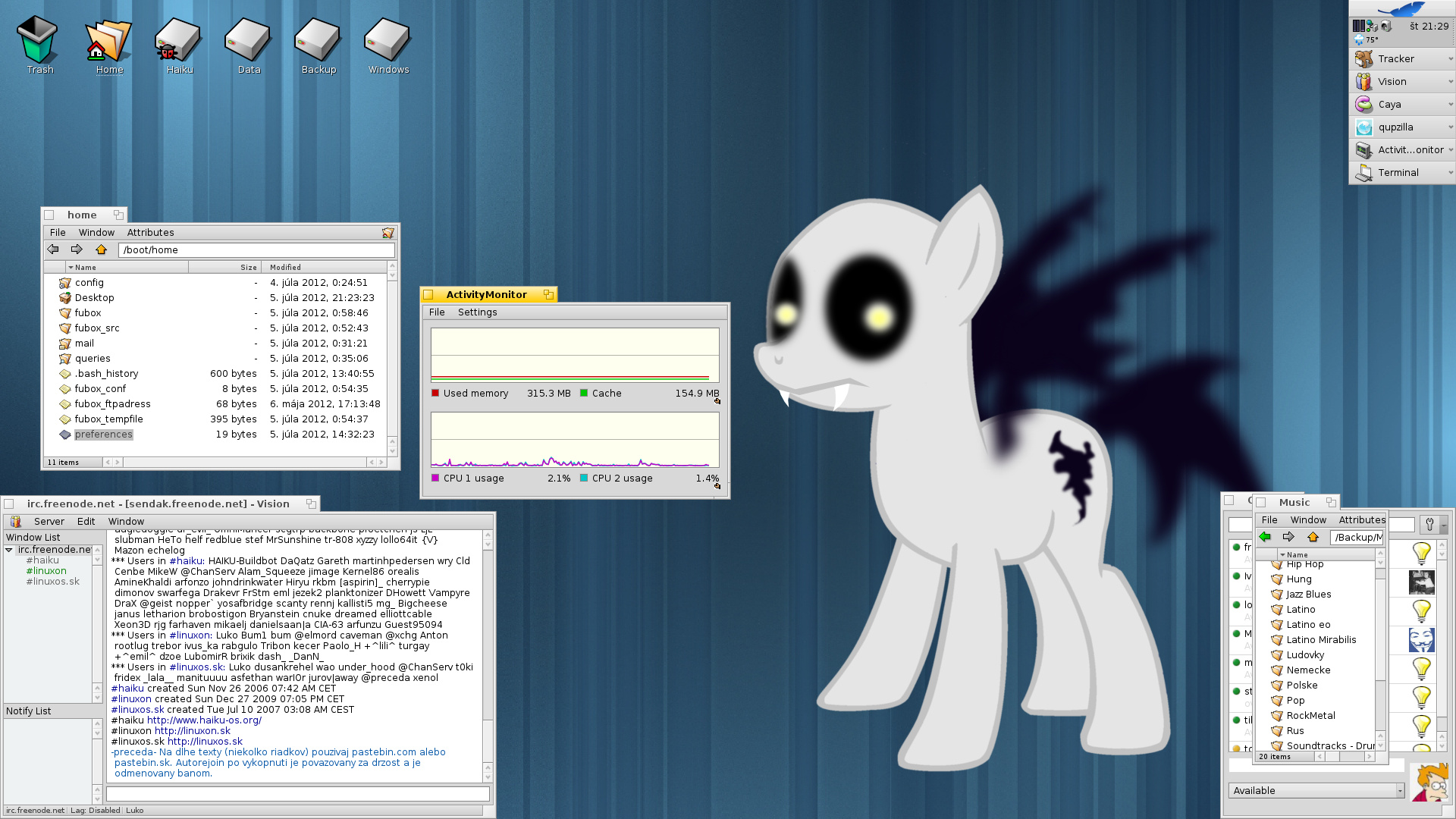
Task: Click the CPU 1 usage magenta swatch
Action: click(435, 478)
